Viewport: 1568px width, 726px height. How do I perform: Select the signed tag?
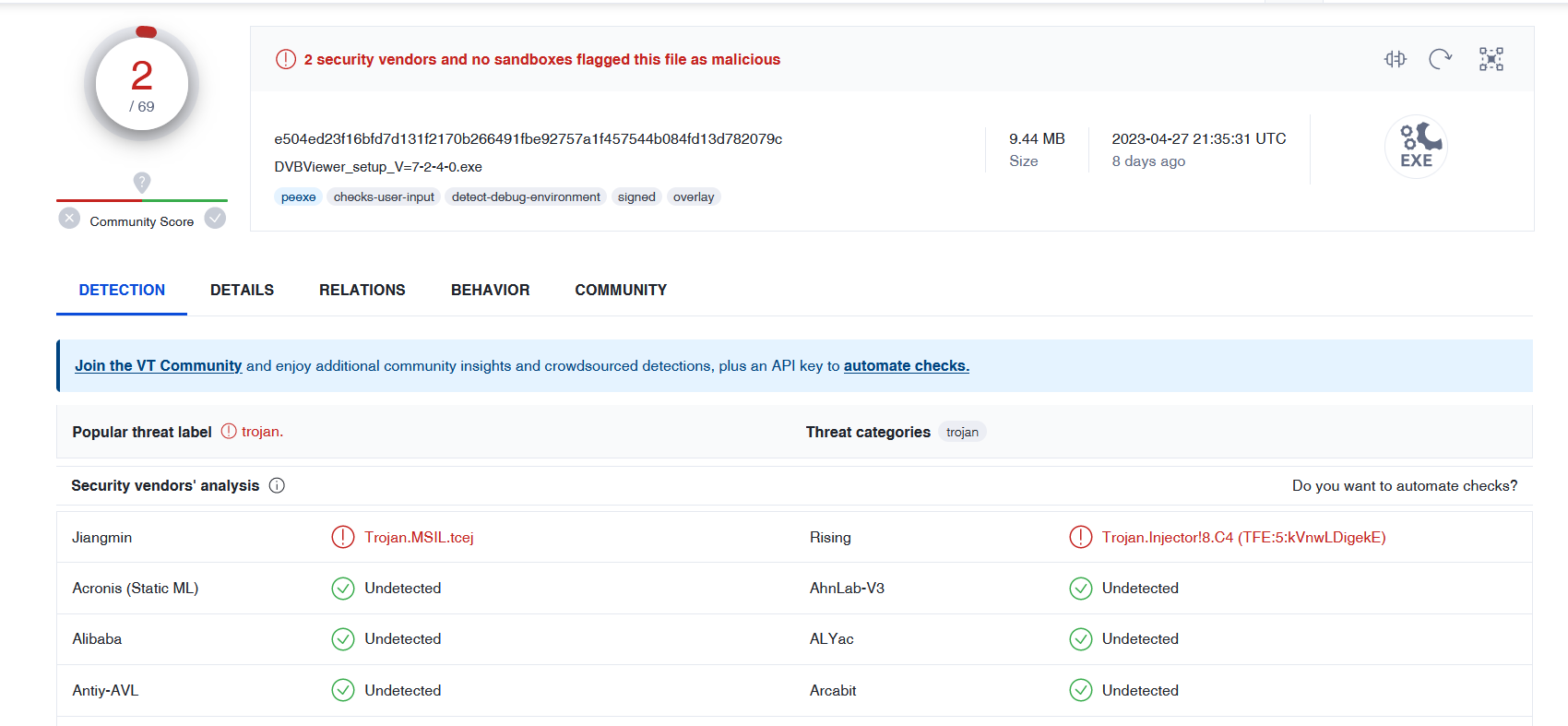click(636, 197)
